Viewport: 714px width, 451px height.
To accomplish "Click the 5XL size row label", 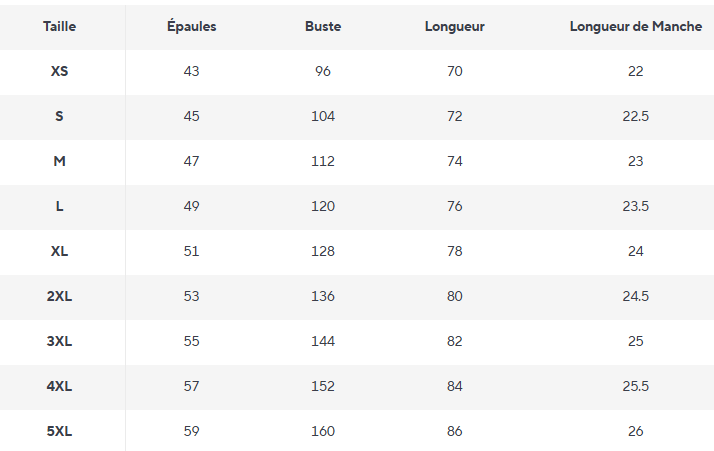I will coord(59,431).
